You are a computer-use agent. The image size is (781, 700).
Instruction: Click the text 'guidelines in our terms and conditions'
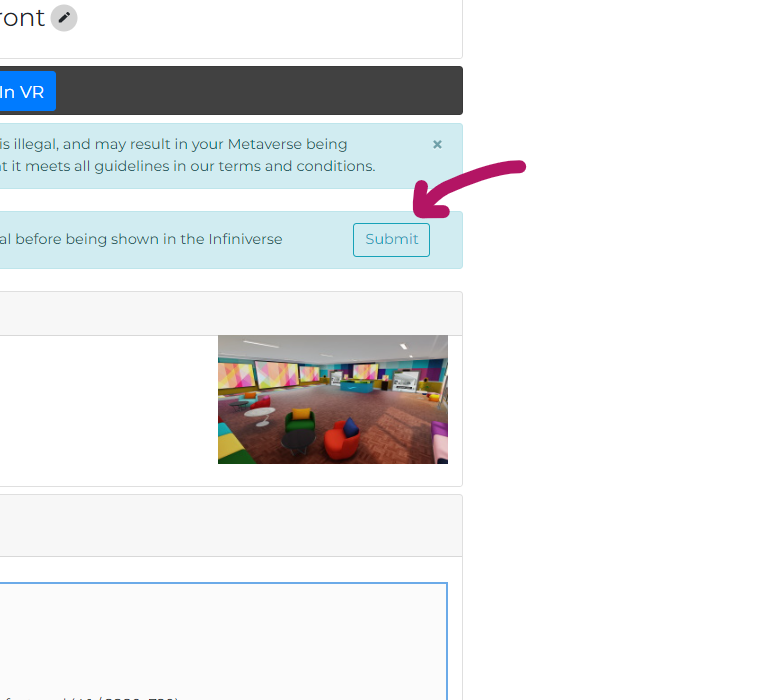[234, 166]
